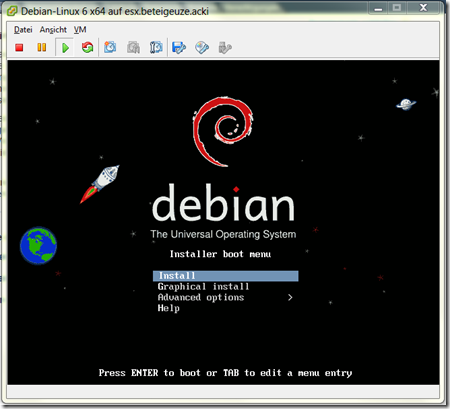Take a snapshot with the camera-clock icon
450x409 pixels.
(x=110, y=47)
